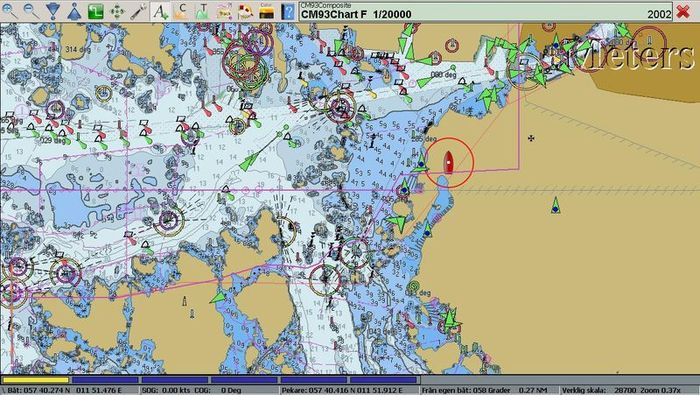The image size is (700, 395).
Task: Select the last blue chart bar segment
Action: tap(383, 380)
